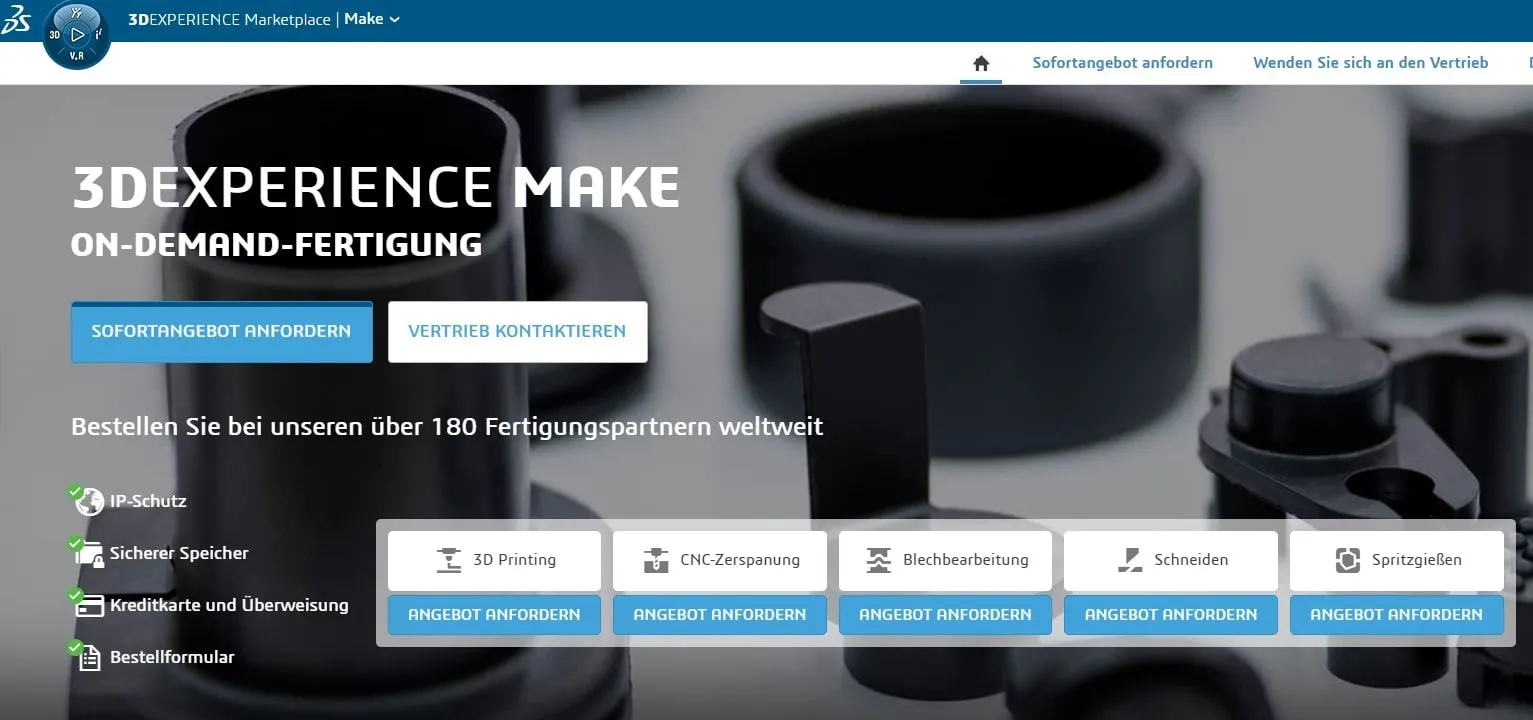Go to the home icon tab

coord(981,63)
